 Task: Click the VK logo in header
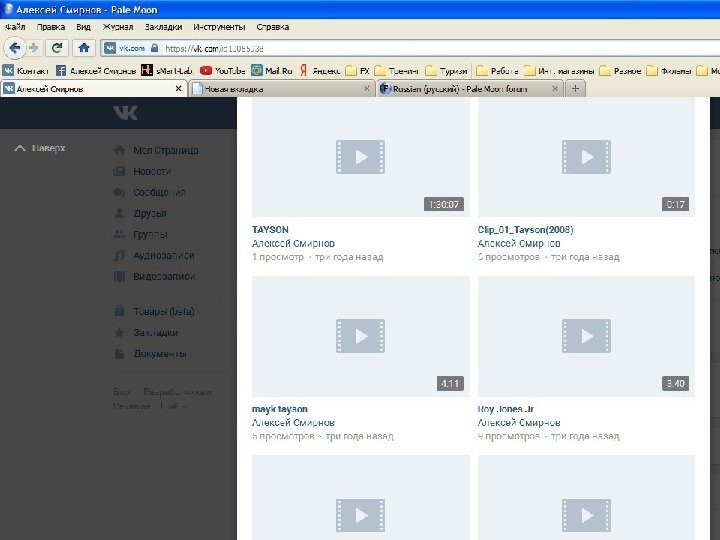(x=125, y=112)
